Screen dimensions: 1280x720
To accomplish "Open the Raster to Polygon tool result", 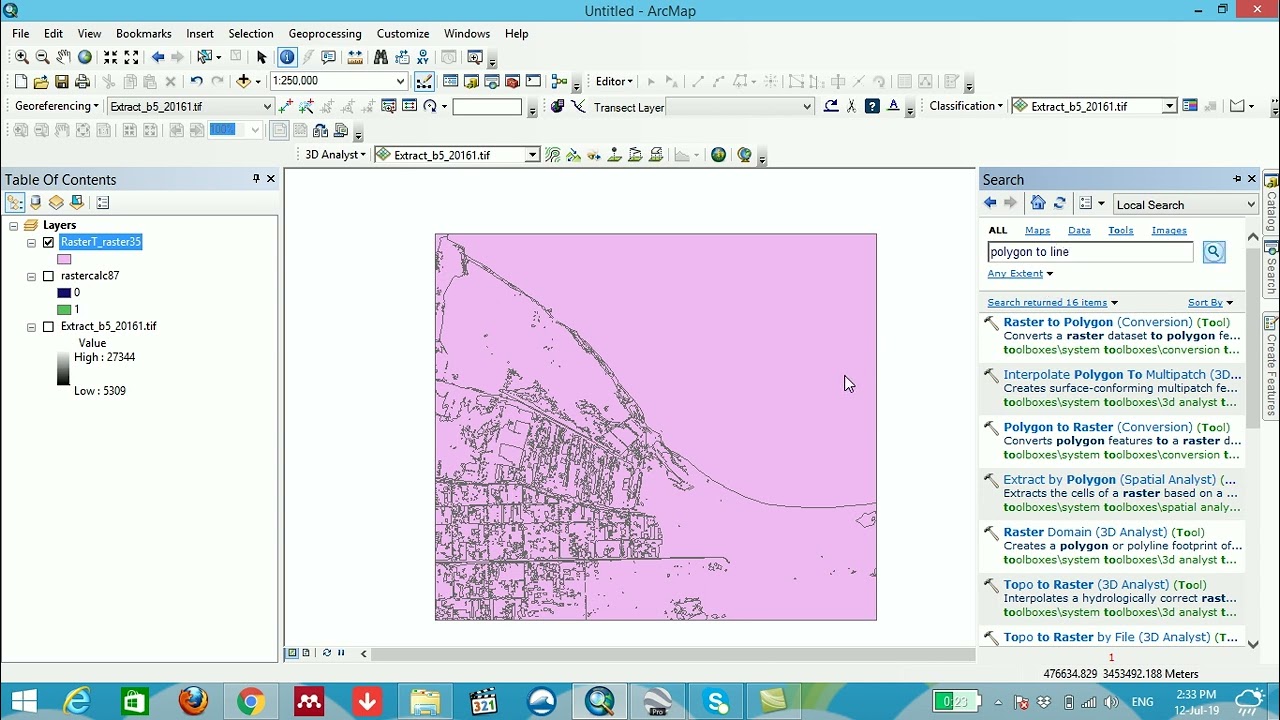I will 1117,322.
